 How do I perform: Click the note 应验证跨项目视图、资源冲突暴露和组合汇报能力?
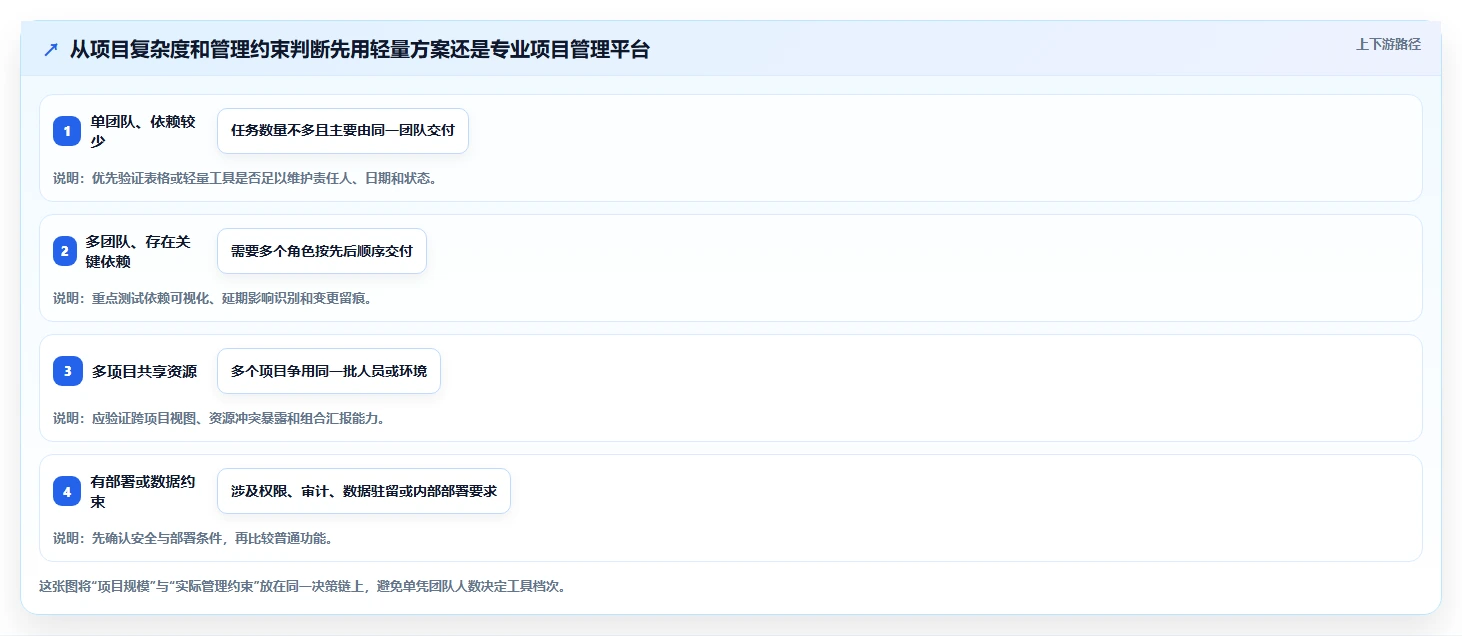point(219,418)
